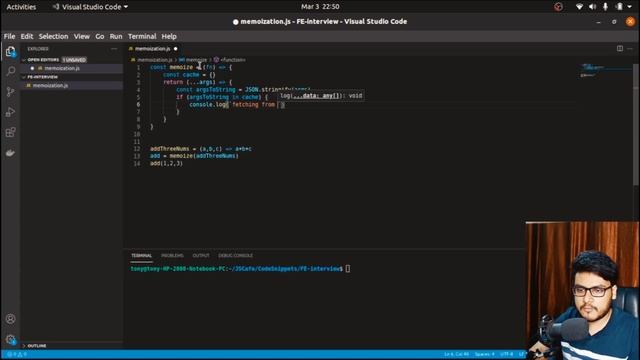
Task: Click the errors and warnings status indicator
Action: 17,354
